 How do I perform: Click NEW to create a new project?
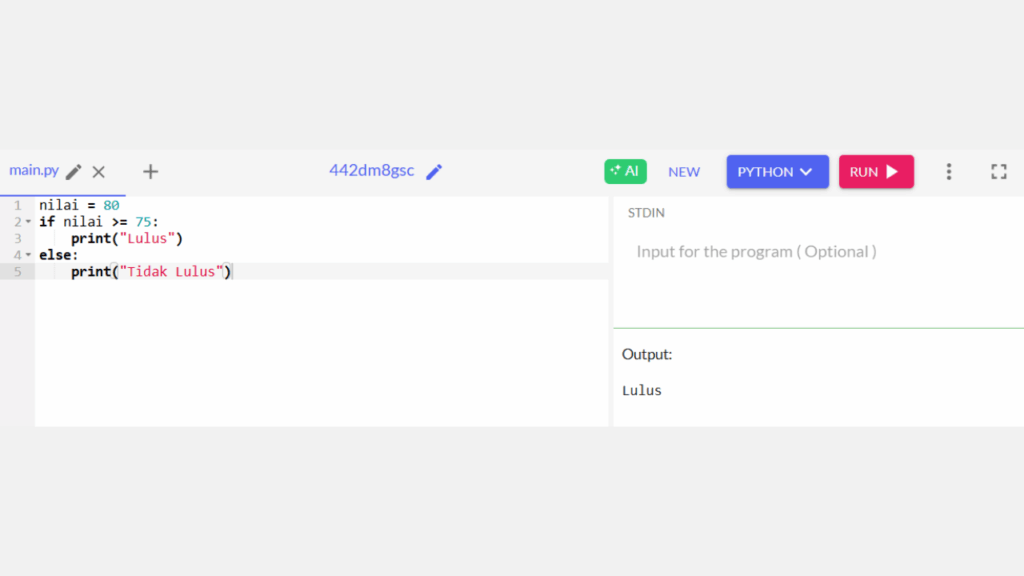(684, 172)
